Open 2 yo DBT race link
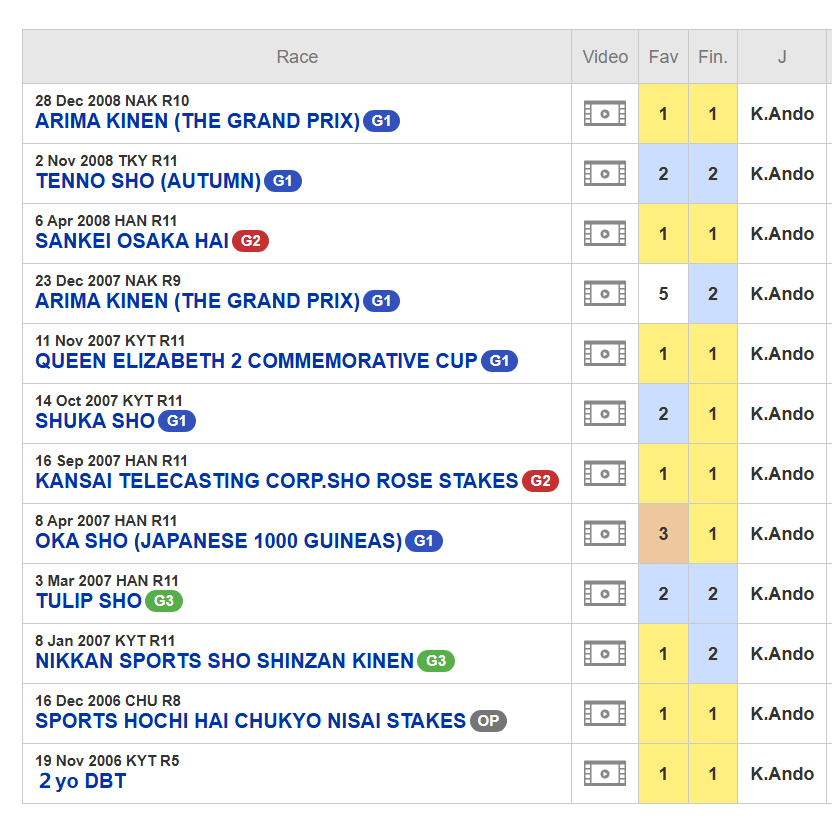This screenshot has width=832, height=822. [x=82, y=781]
